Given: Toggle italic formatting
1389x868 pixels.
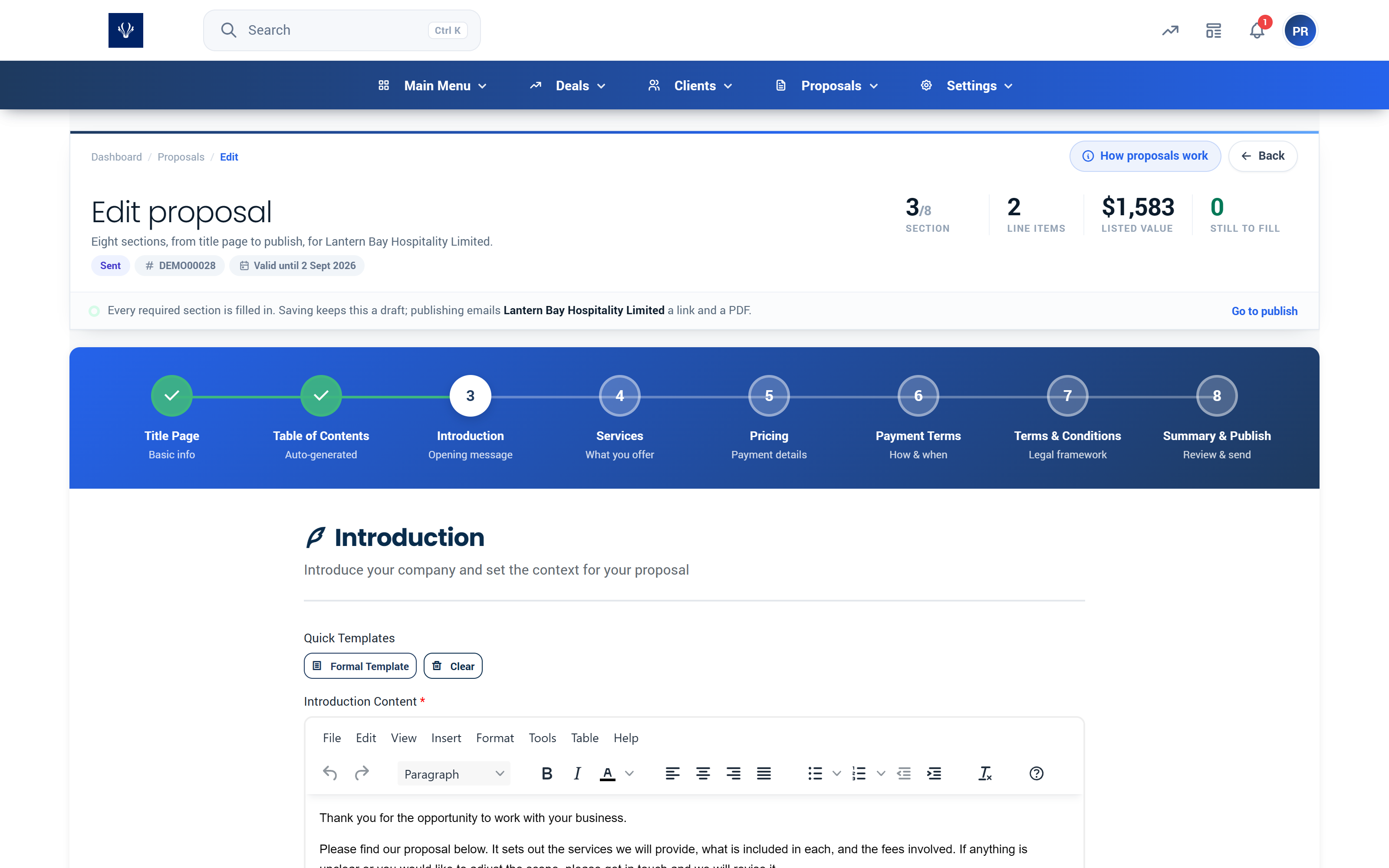Looking at the screenshot, I should point(577,773).
